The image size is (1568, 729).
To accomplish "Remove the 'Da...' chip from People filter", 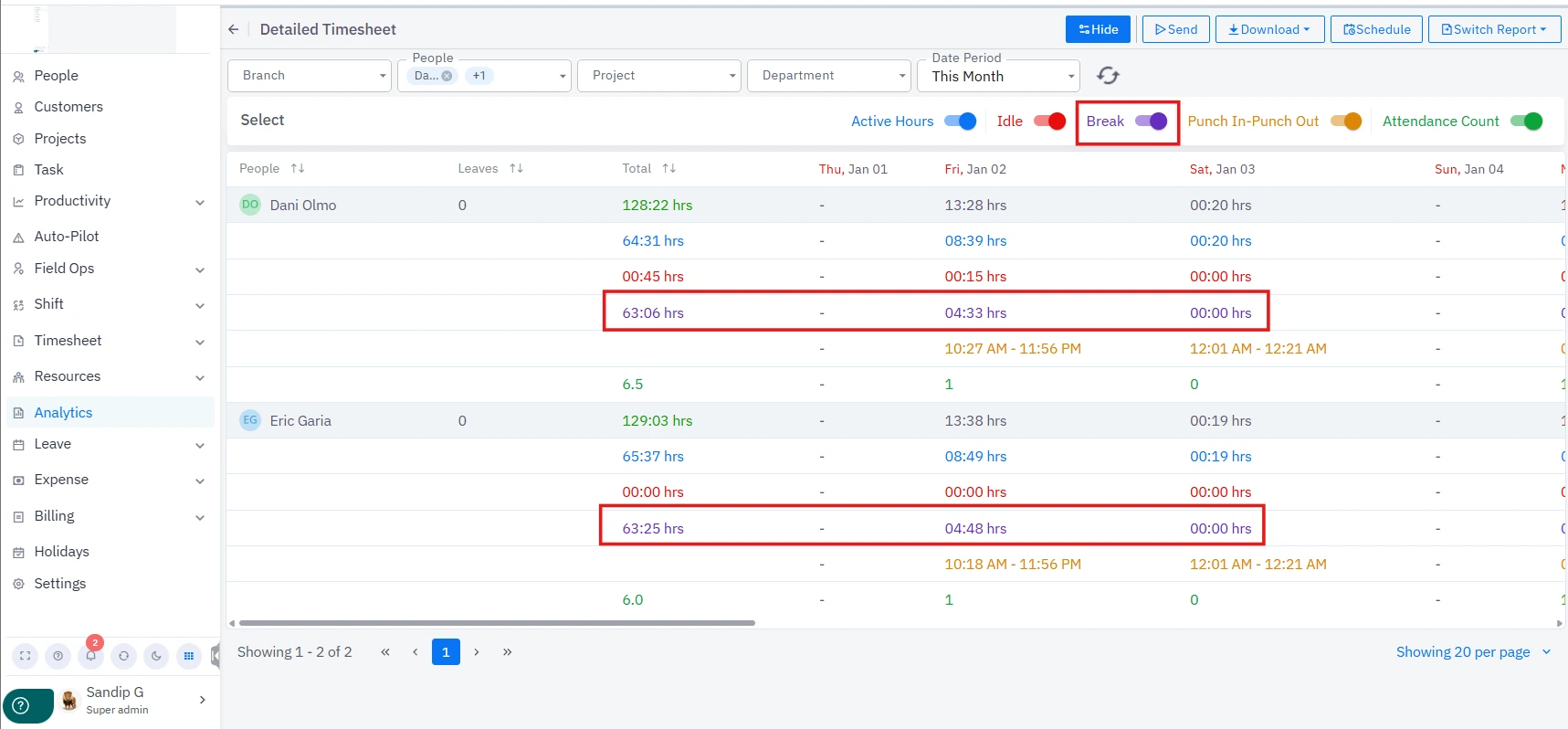I will [447, 76].
